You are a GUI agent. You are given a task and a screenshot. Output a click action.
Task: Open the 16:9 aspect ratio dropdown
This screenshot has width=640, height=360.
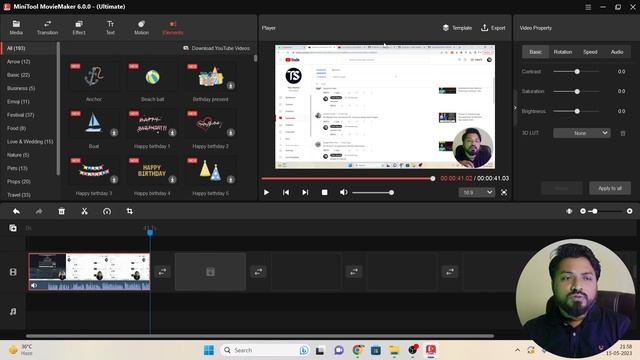click(x=476, y=192)
